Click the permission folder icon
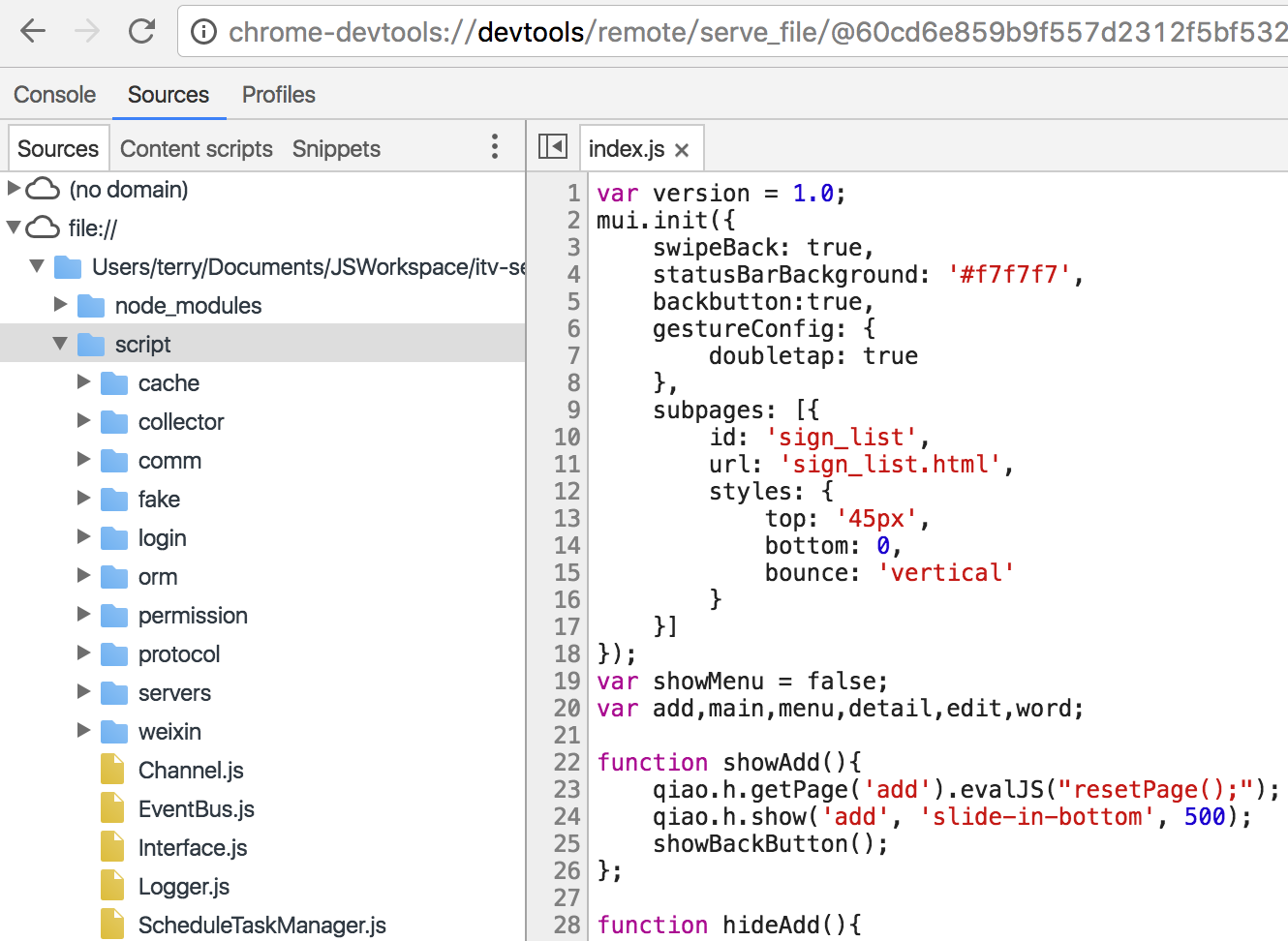This screenshot has height=941, width=1288. [114, 616]
